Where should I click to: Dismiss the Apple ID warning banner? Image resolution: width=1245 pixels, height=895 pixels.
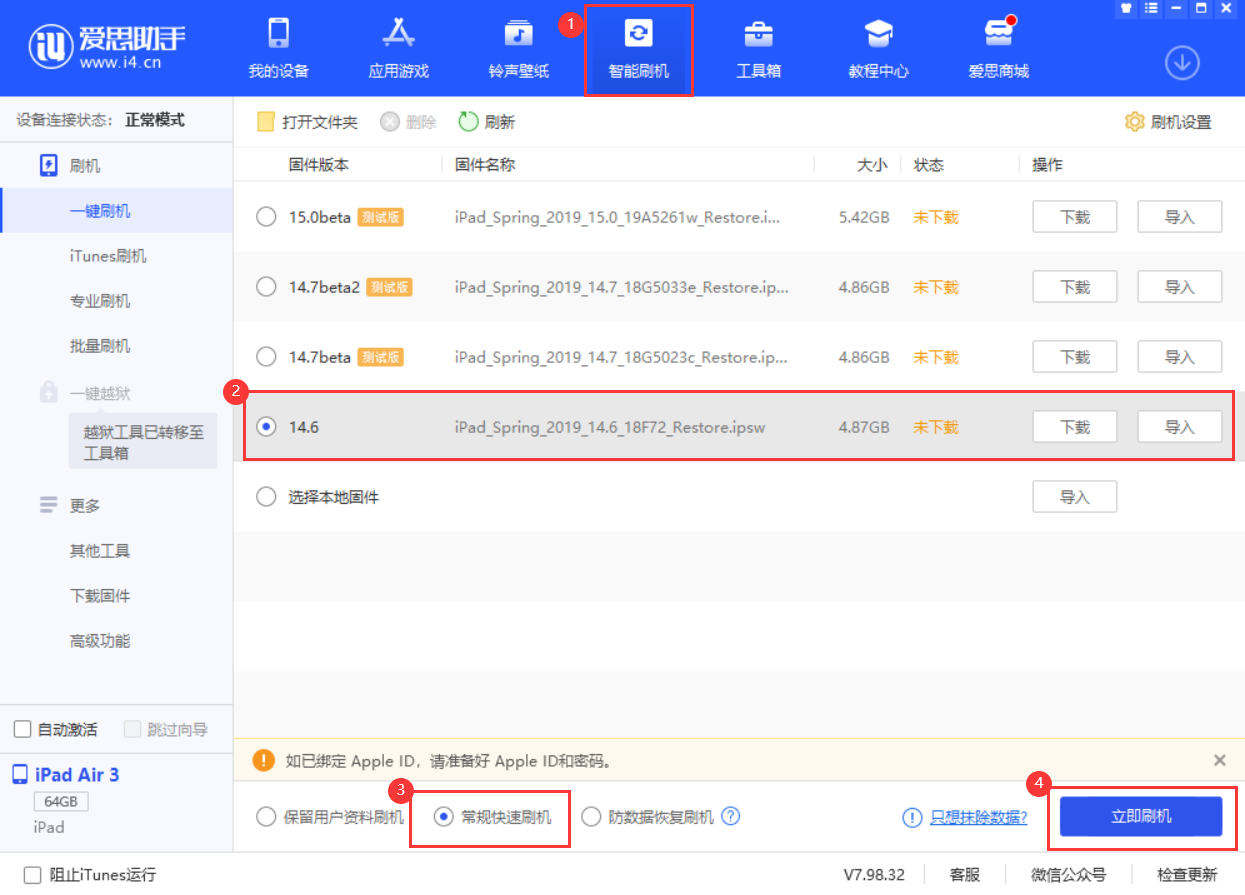click(1219, 760)
